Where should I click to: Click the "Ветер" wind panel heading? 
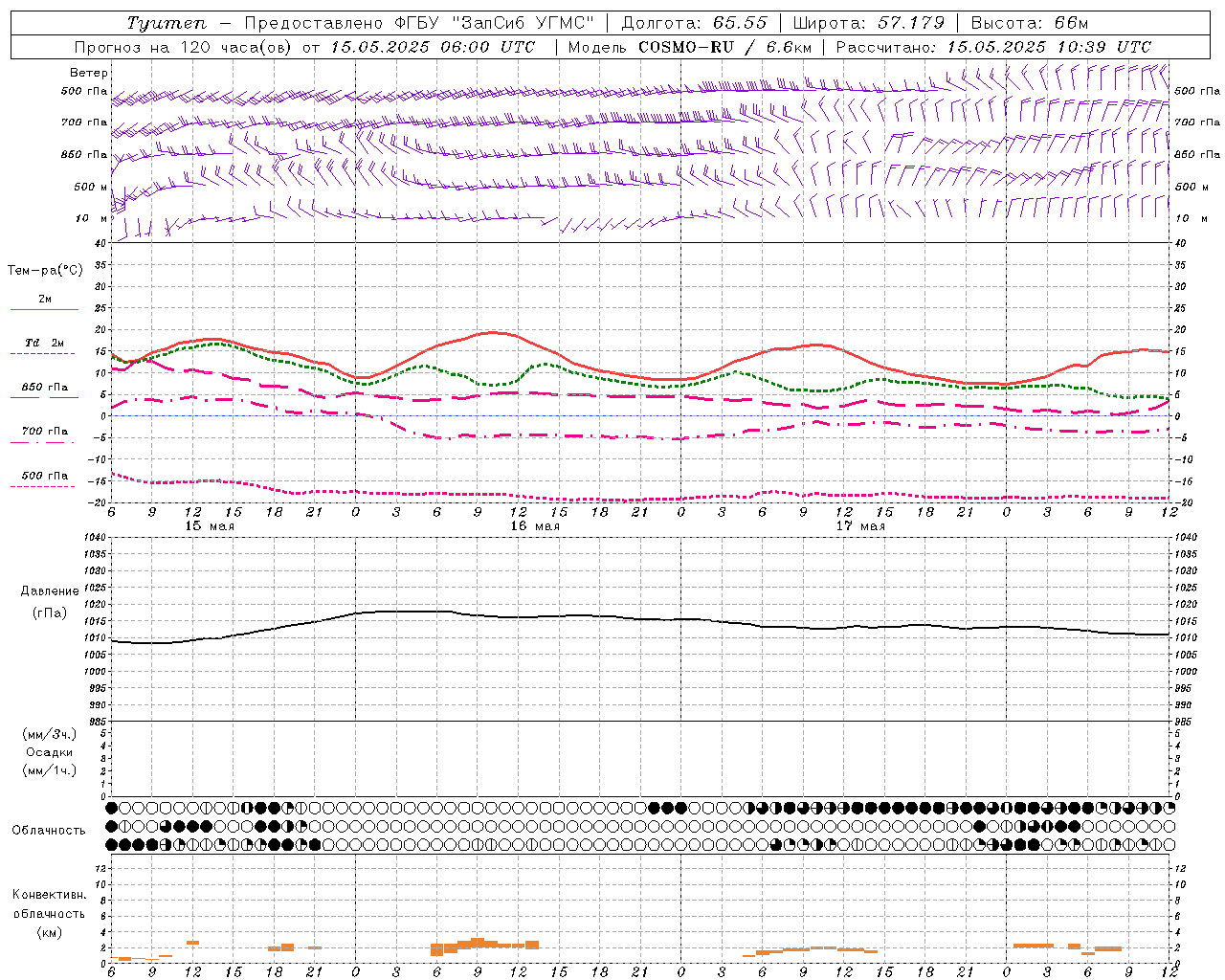point(89,73)
